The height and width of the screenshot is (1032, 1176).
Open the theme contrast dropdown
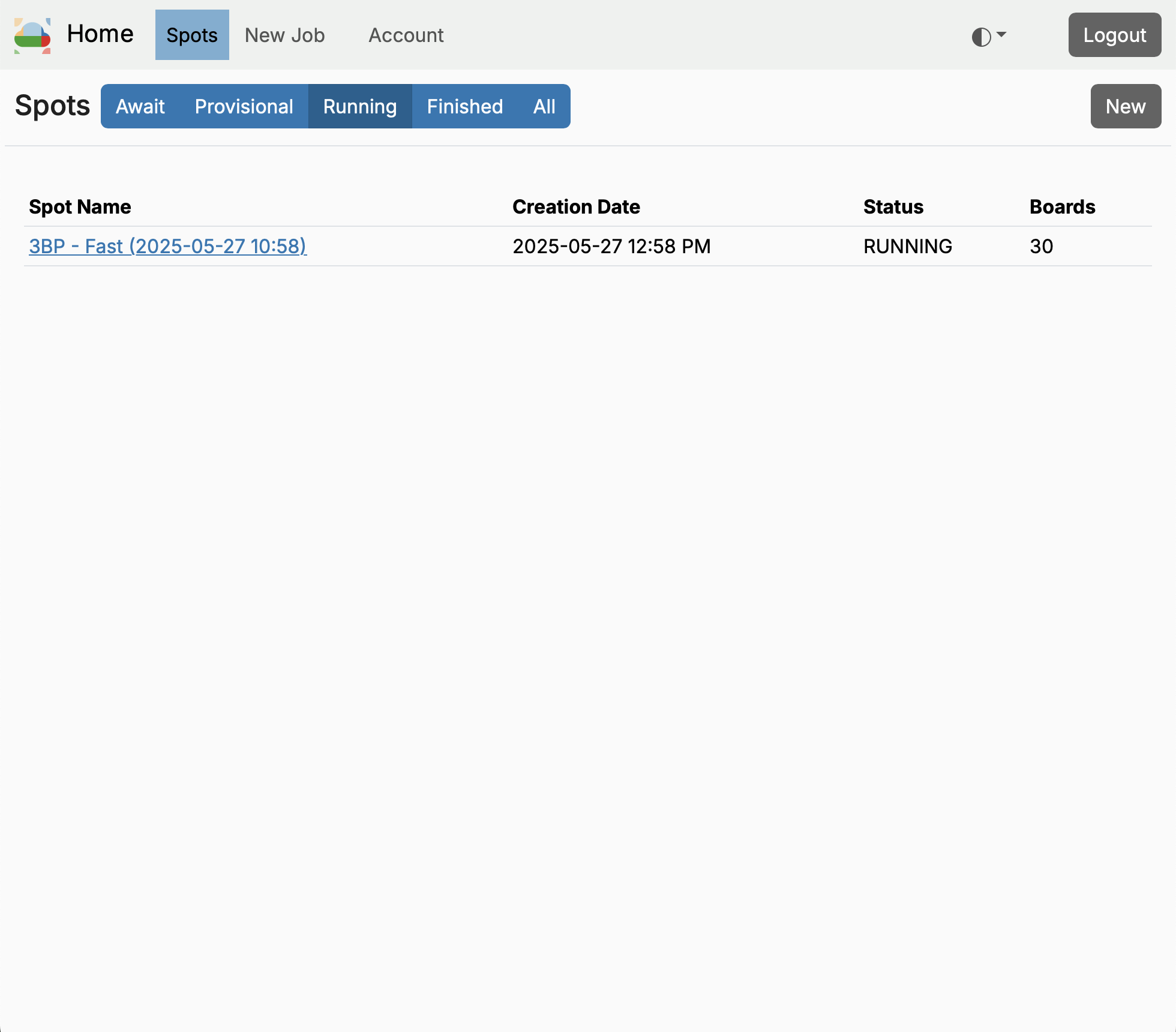(988, 36)
